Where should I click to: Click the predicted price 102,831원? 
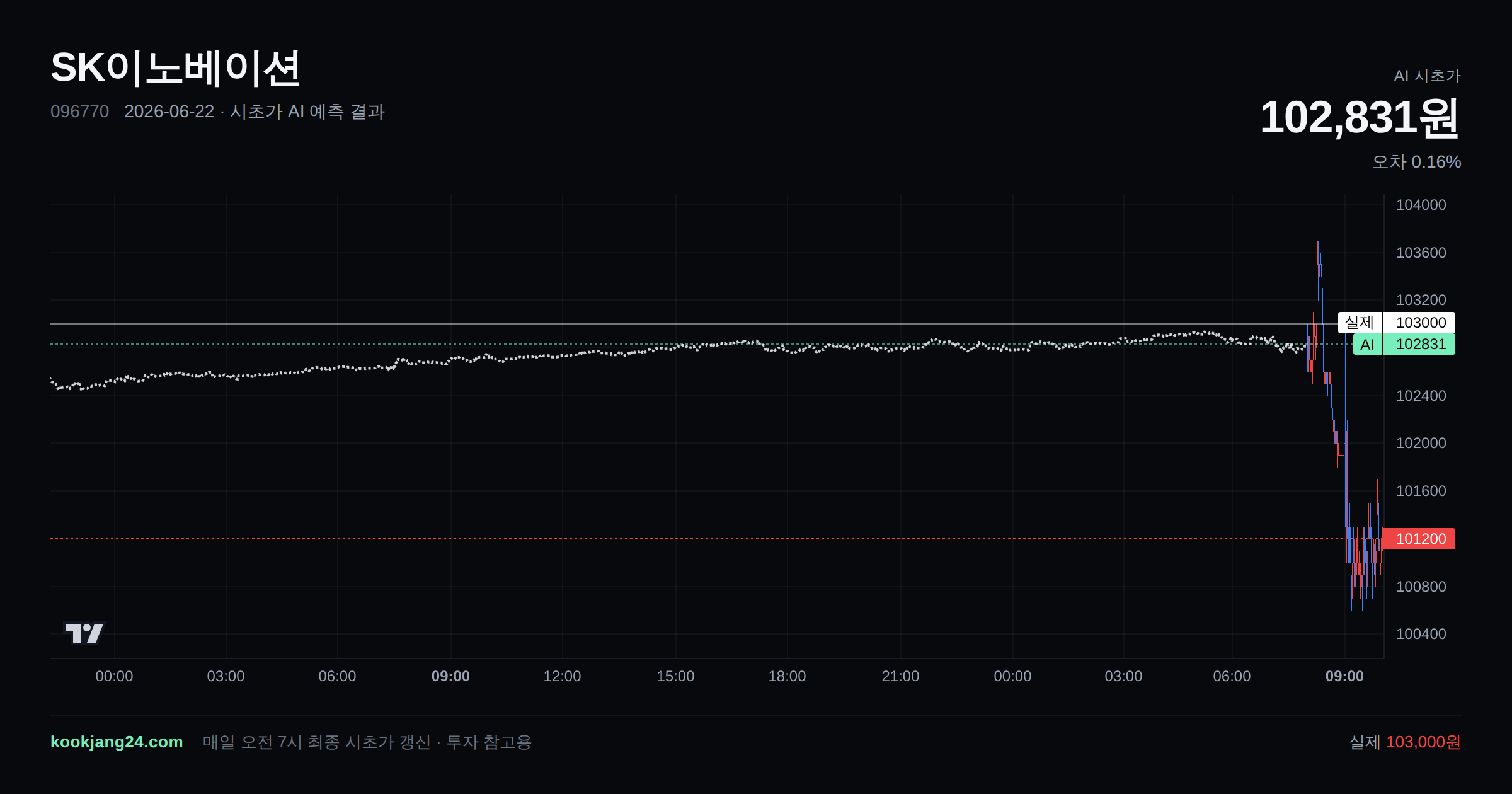[x=1359, y=118]
